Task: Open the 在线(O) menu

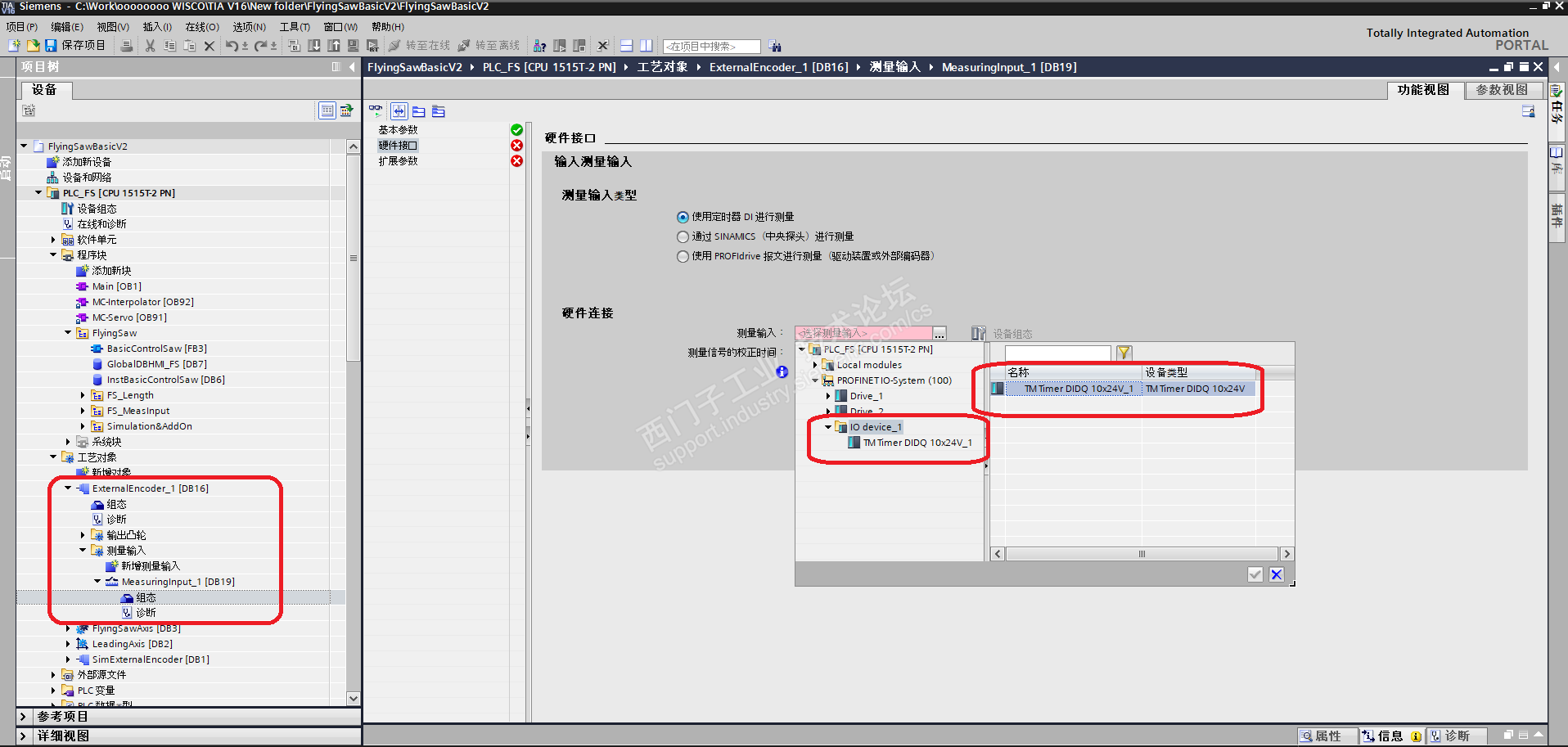Action: coord(202,27)
